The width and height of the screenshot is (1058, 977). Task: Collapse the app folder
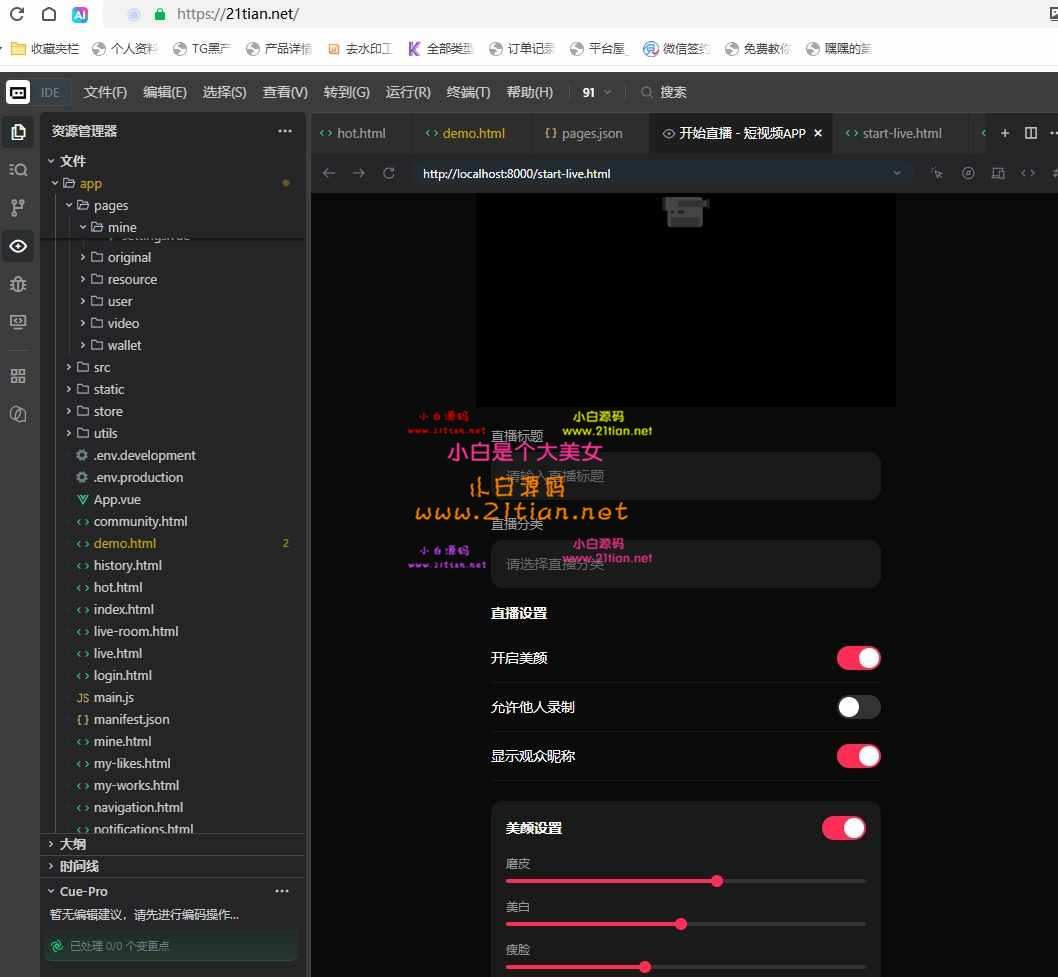[x=55, y=183]
